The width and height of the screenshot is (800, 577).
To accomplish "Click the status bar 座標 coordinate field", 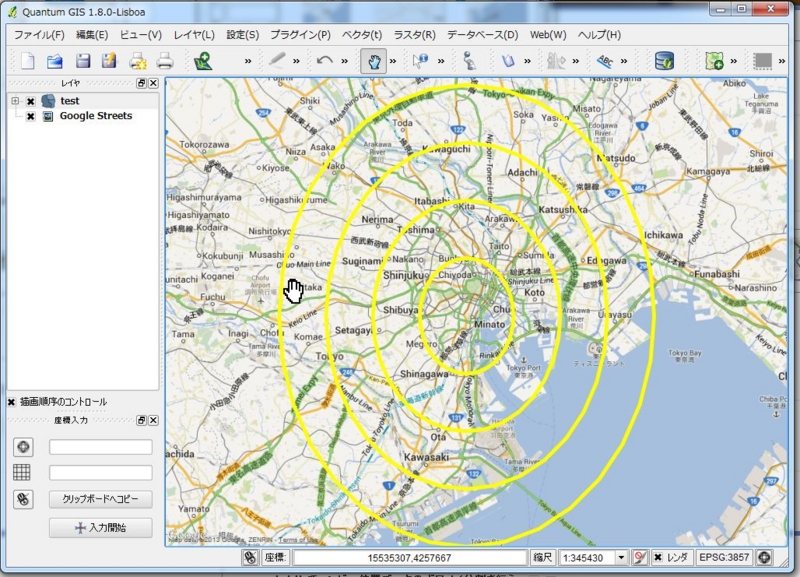I will (410, 558).
